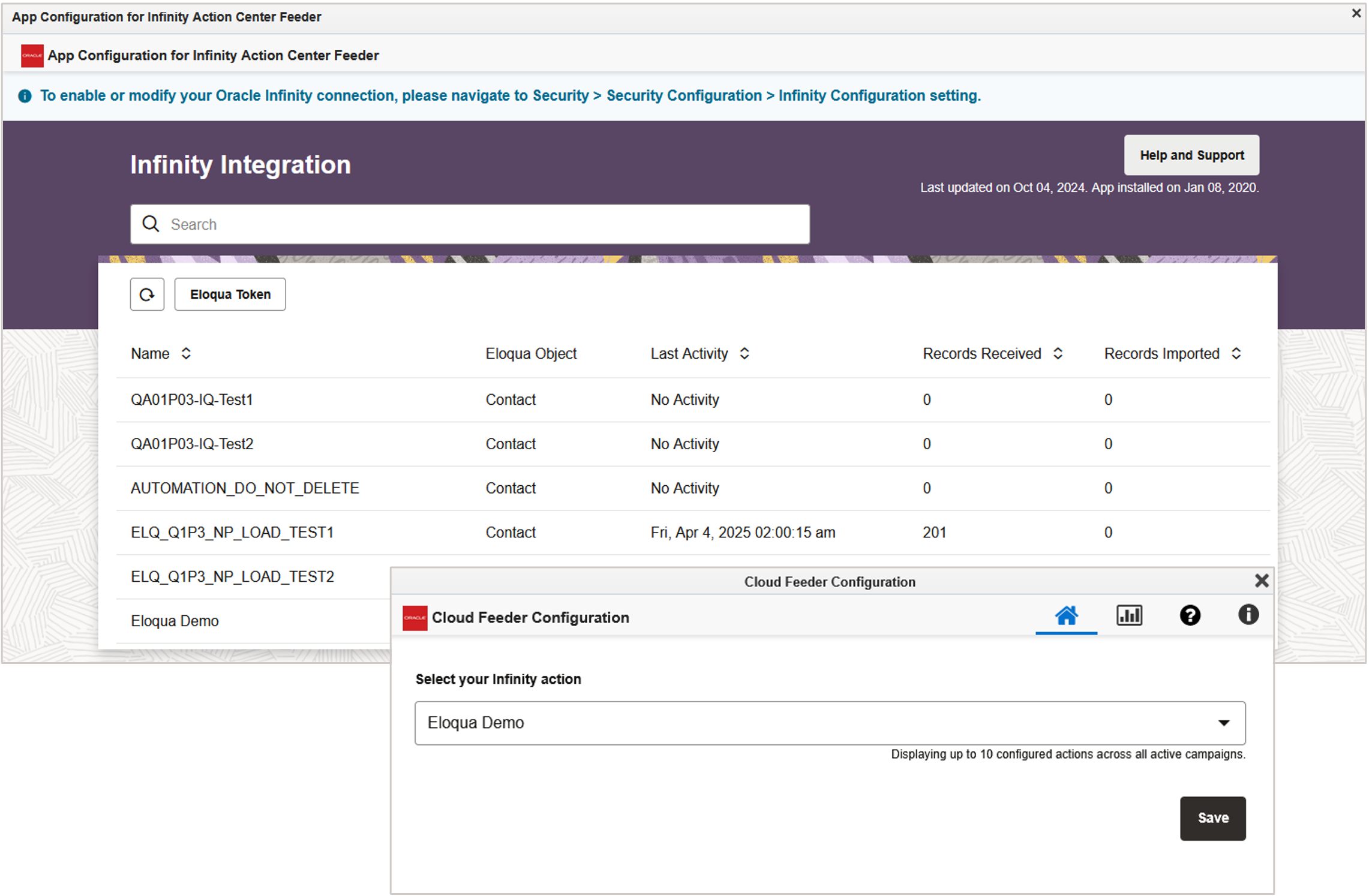Expand the Infinity action dropdown showing Eloqua Demo
The image size is (1369, 896).
pyautogui.click(x=830, y=723)
